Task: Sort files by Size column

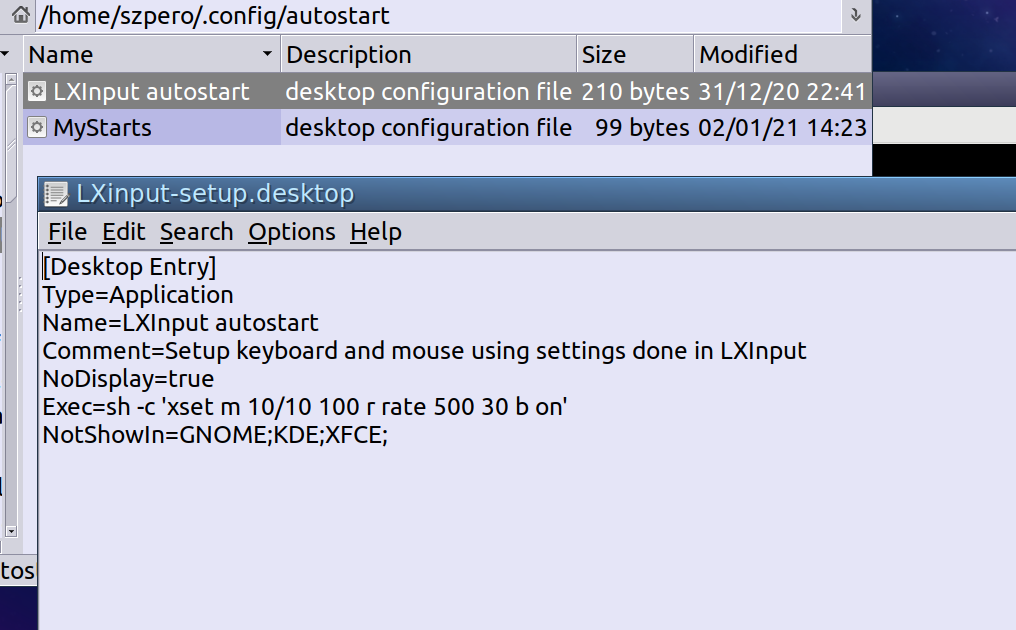Action: pos(634,54)
